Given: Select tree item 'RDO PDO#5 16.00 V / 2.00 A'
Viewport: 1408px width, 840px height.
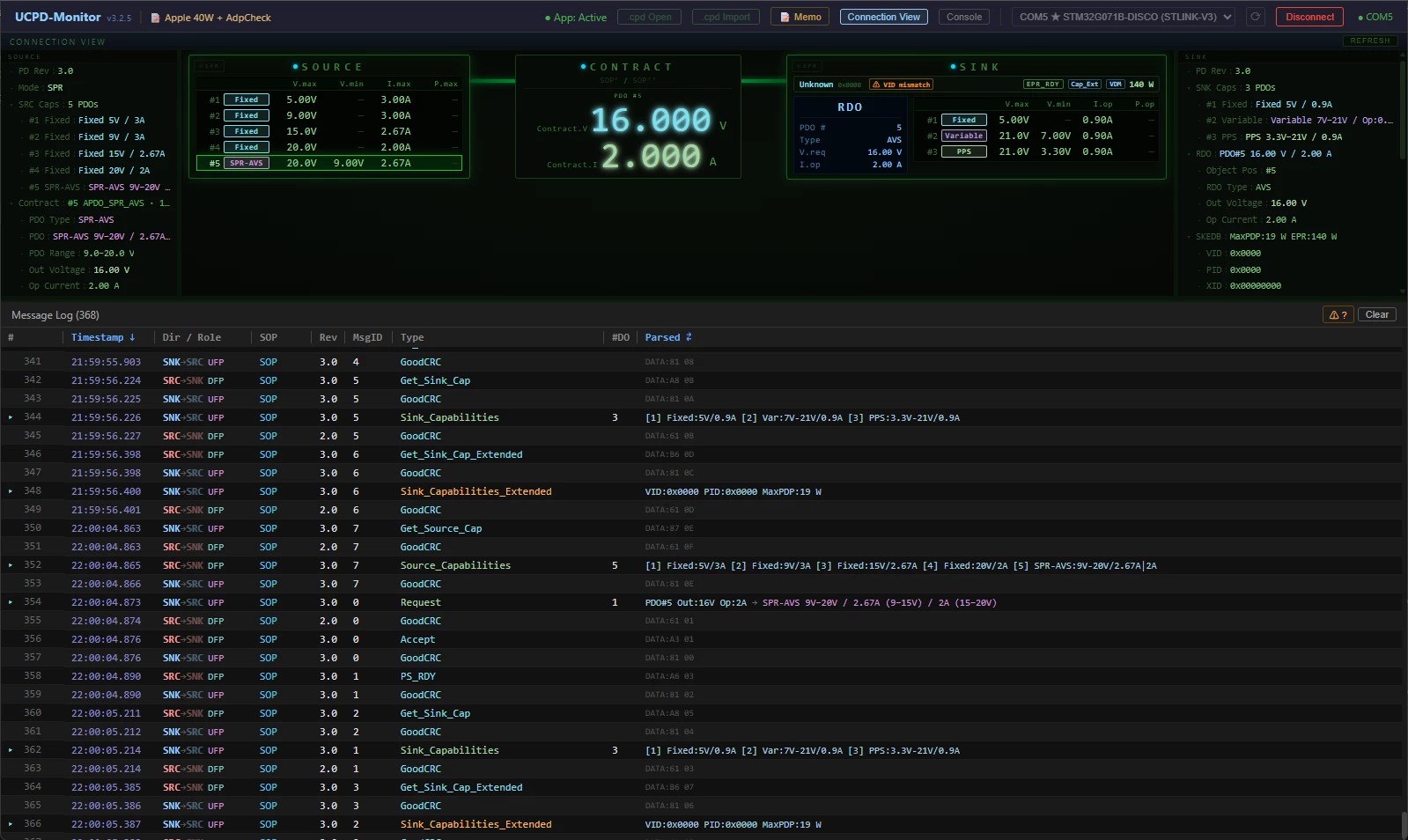Looking at the screenshot, I should (1264, 154).
